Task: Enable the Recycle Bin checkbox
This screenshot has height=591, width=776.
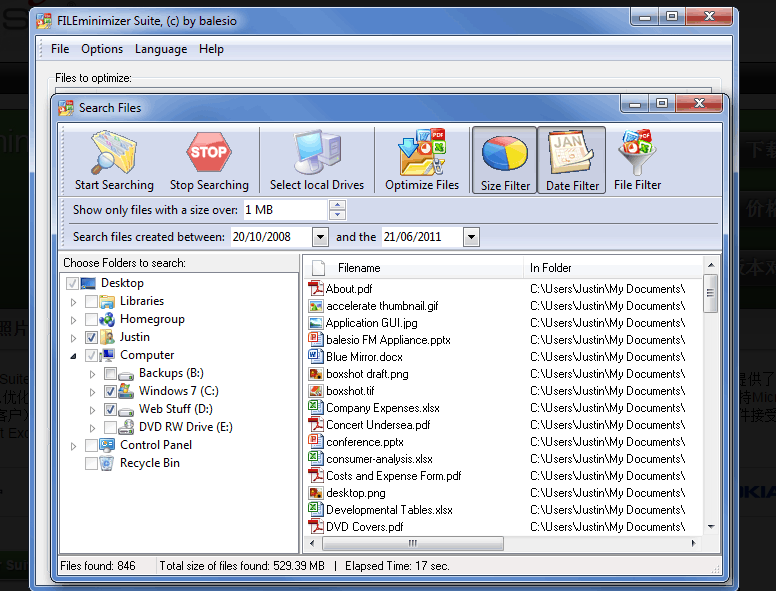Action: (x=92, y=463)
